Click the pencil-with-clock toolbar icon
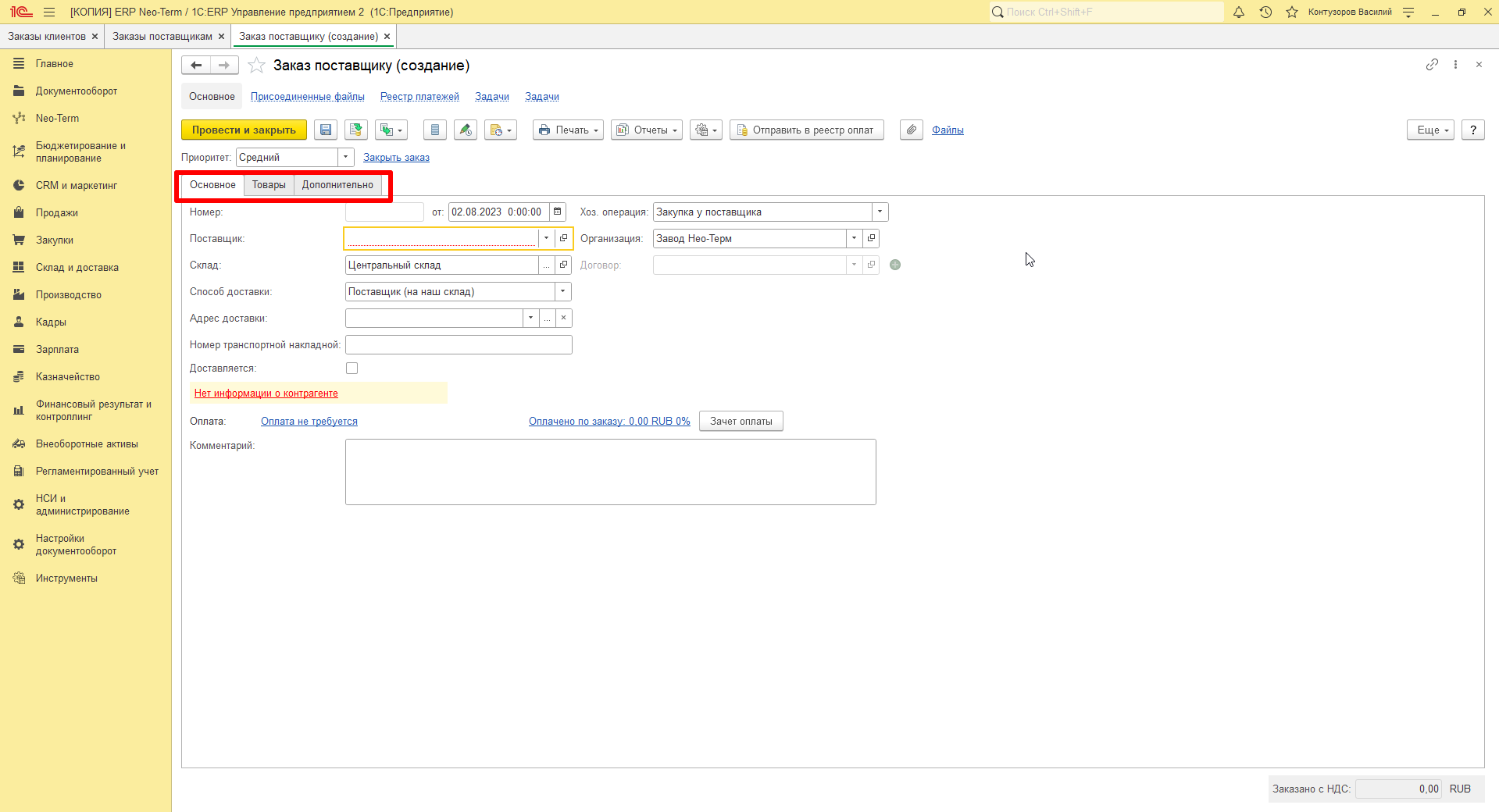Viewport: 1499px width, 812px height. (x=466, y=130)
